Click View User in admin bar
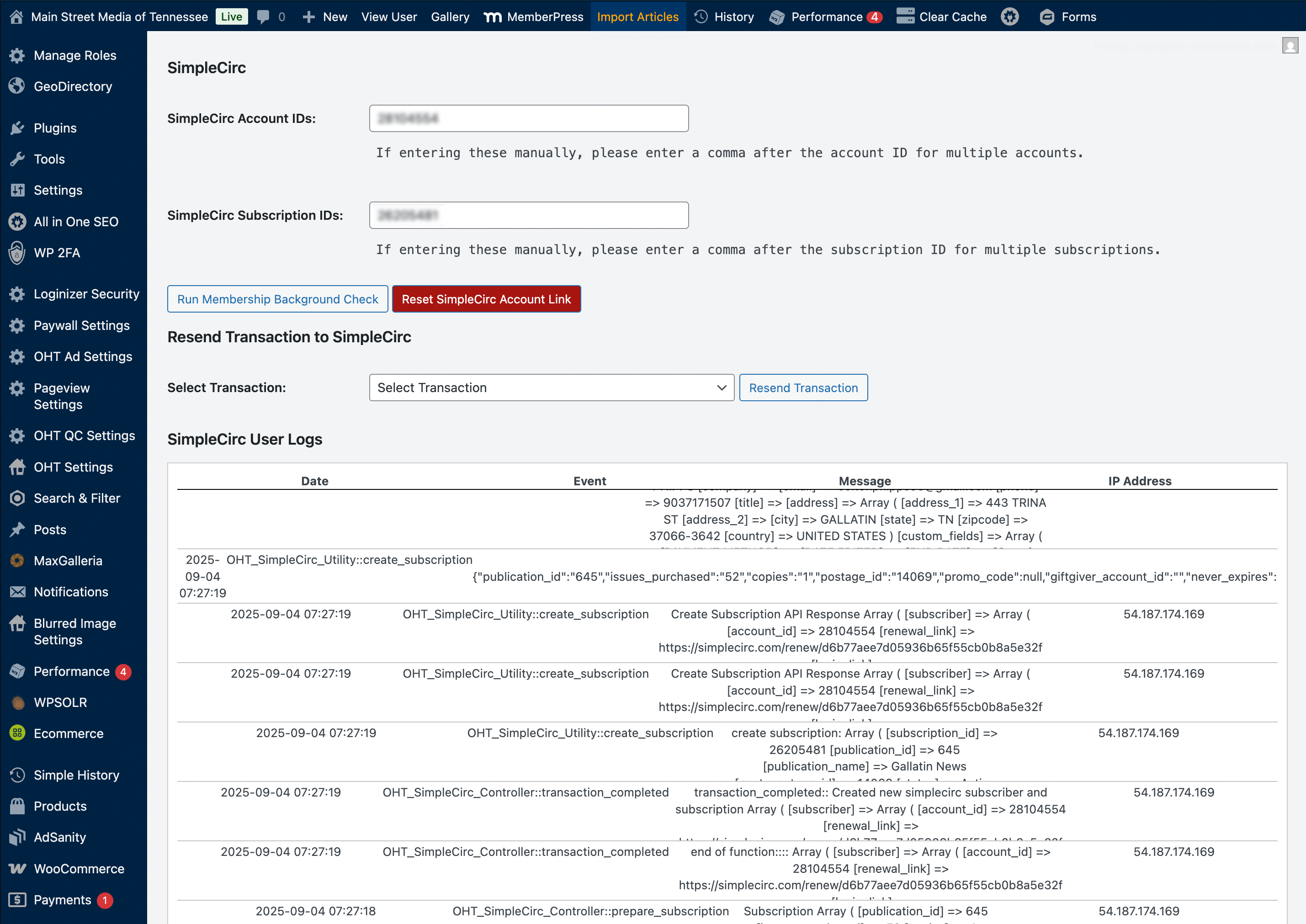This screenshot has height=924, width=1306. (x=389, y=16)
